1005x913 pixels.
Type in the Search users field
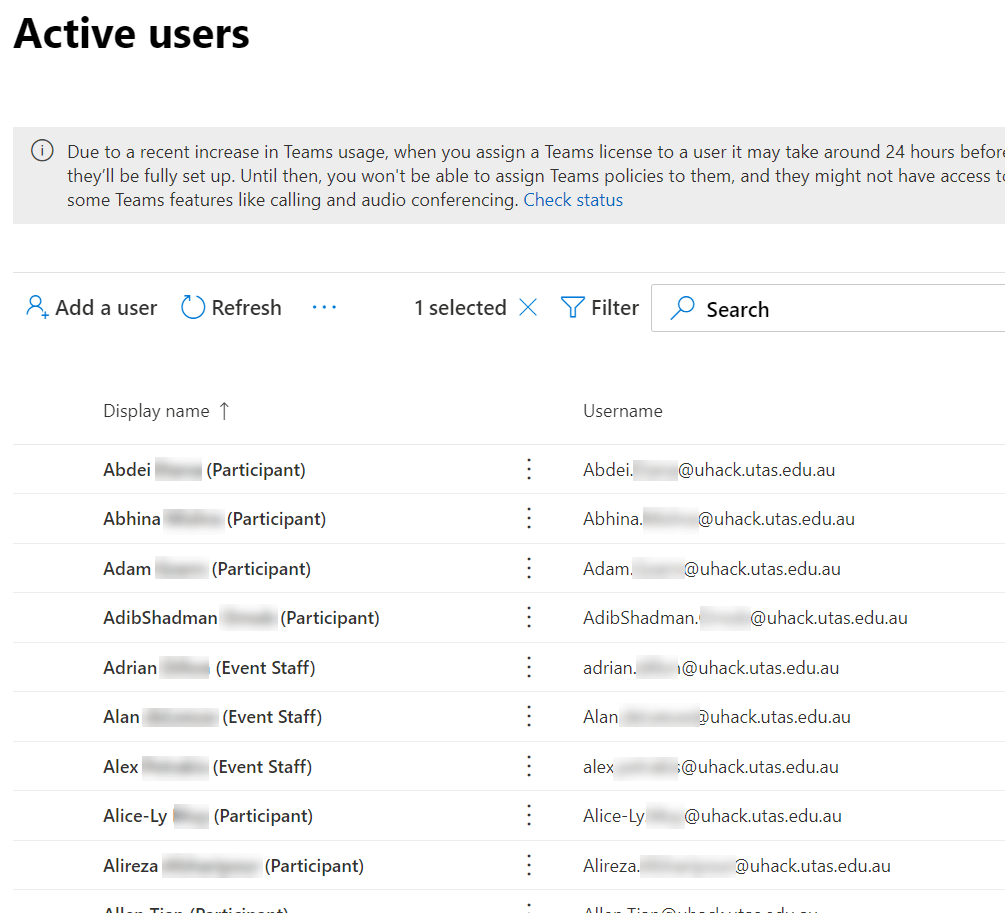coord(850,309)
